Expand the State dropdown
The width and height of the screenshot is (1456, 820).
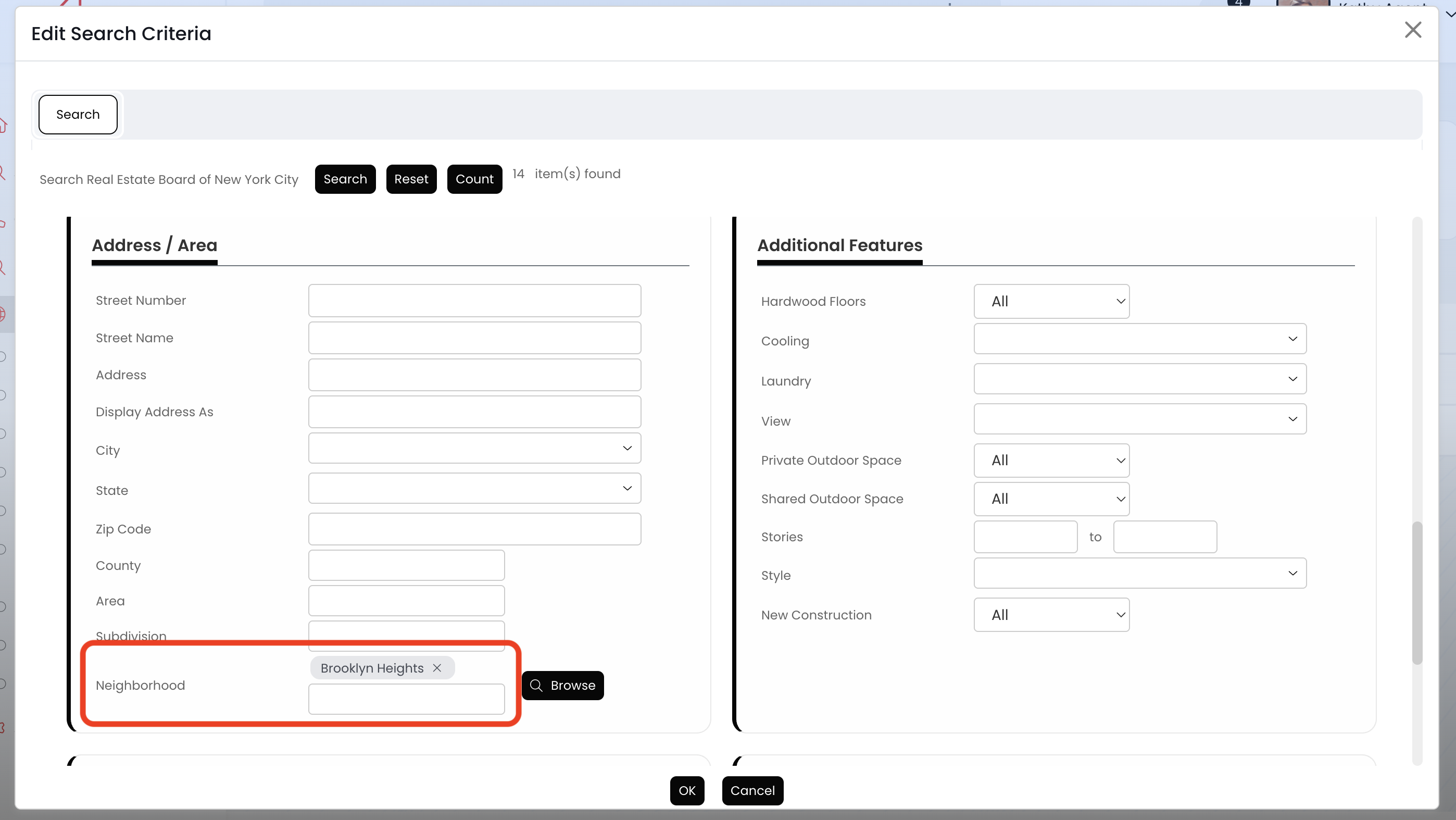click(x=474, y=489)
